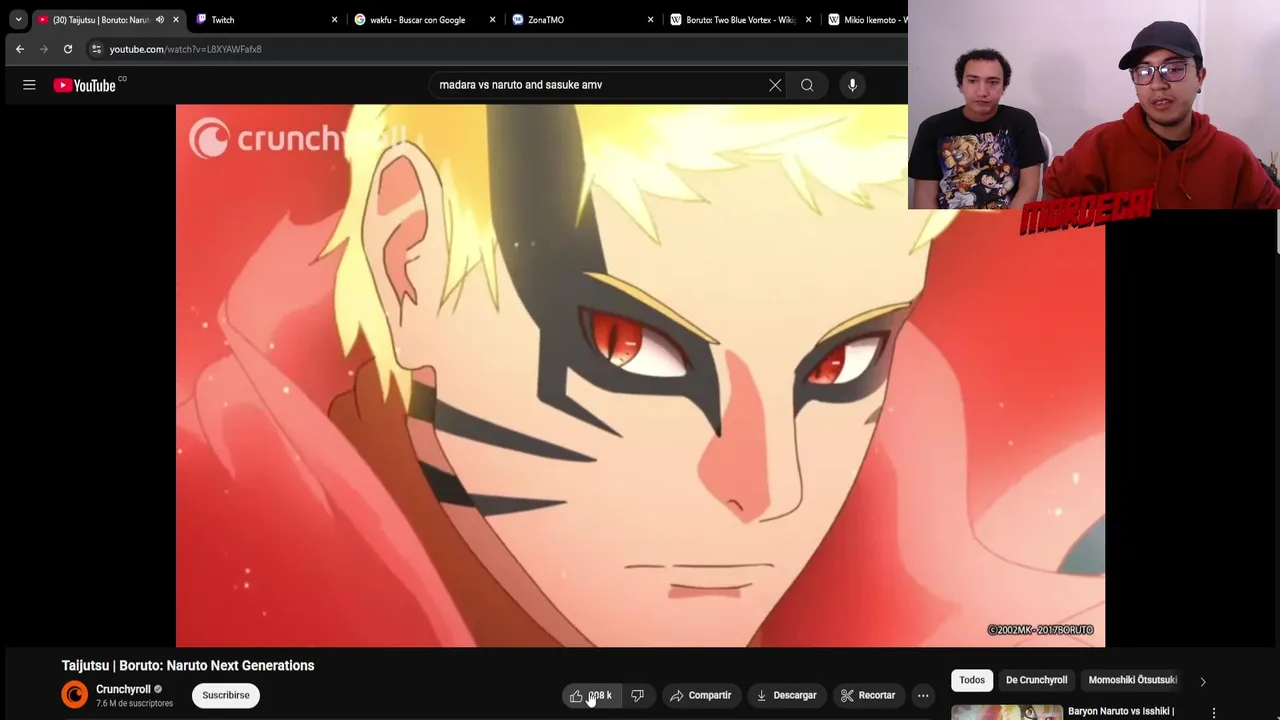Download the video via Descargar button
Image resolution: width=1280 pixels, height=720 pixels.
tap(786, 695)
